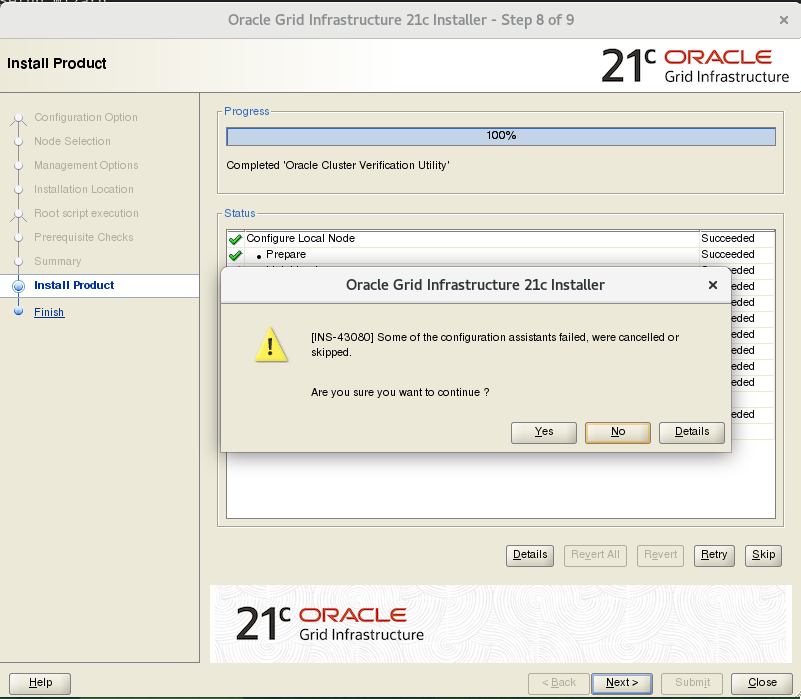Click Details button beside Revert All

530,555
